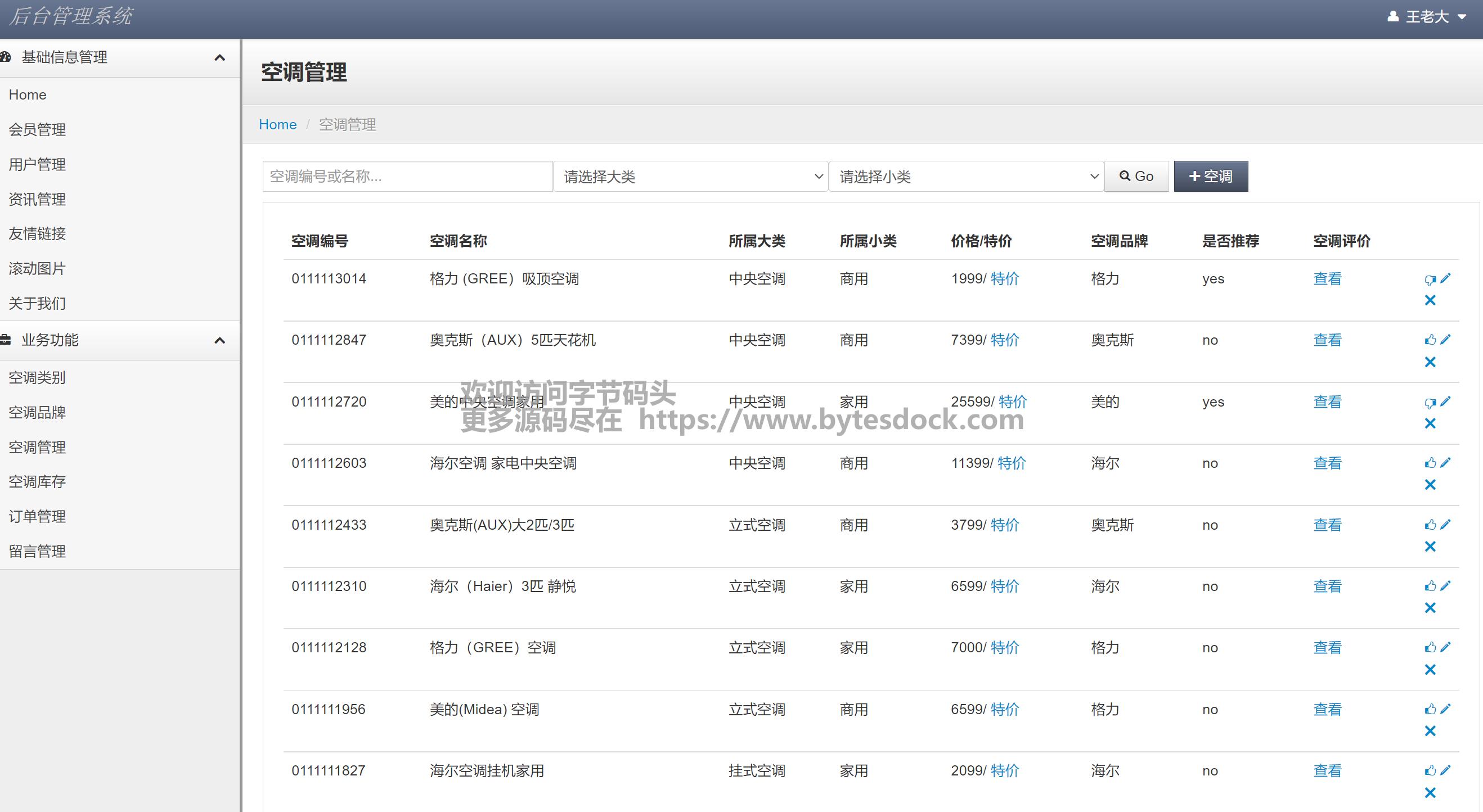Open the 请选择小类 dropdown
Viewport: 1483px width, 812px height.
(965, 177)
